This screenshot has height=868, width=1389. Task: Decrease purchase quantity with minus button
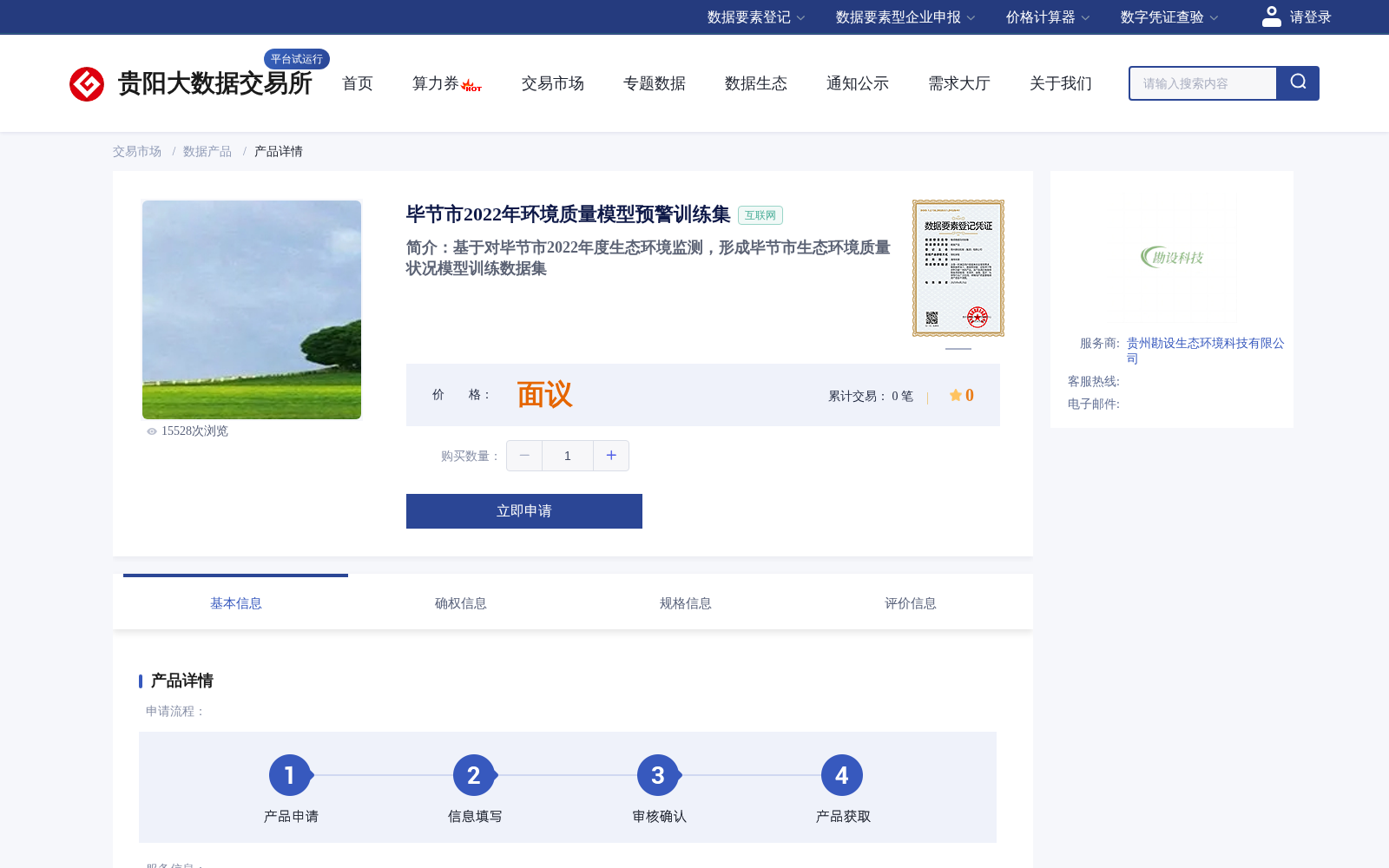click(524, 456)
